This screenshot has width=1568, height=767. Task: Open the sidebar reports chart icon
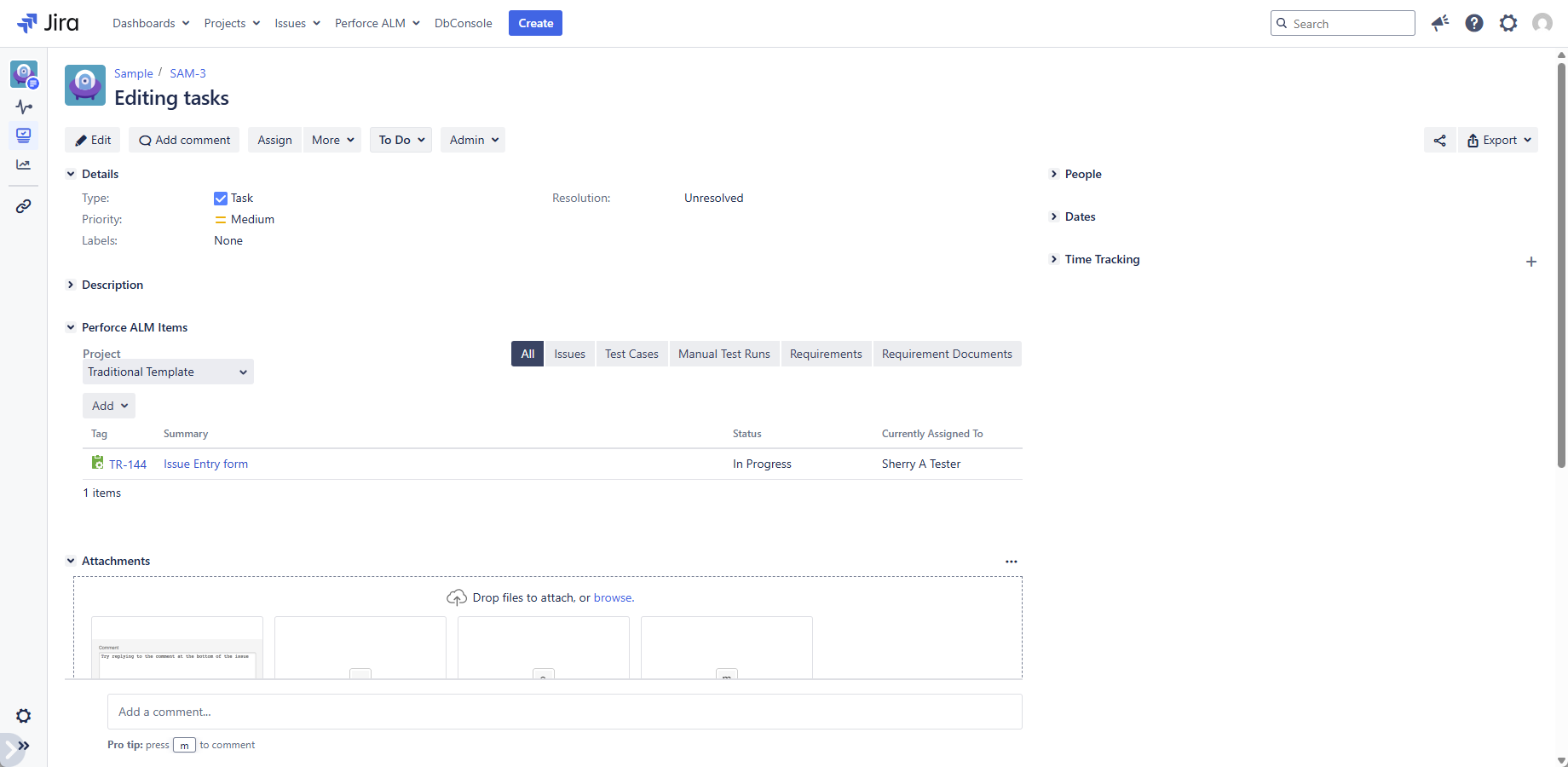coord(24,164)
